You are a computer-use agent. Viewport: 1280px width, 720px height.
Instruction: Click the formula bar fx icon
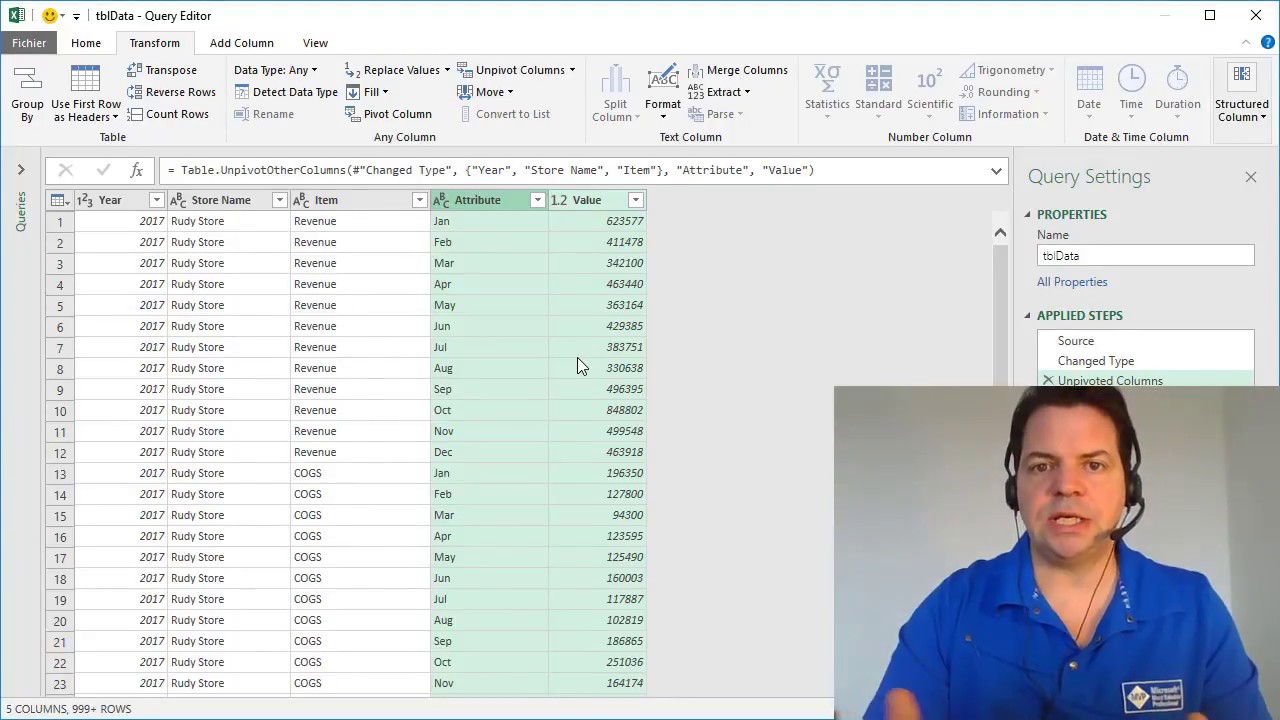point(136,170)
